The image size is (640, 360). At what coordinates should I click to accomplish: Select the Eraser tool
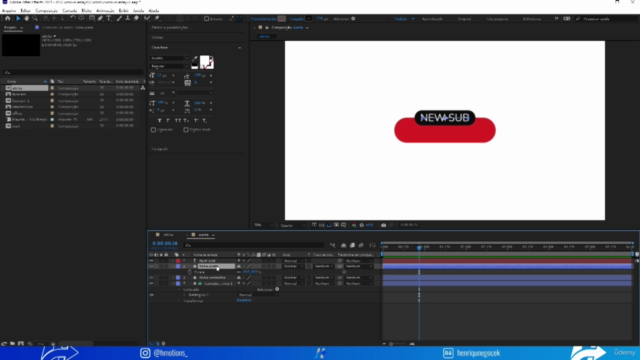point(136,18)
